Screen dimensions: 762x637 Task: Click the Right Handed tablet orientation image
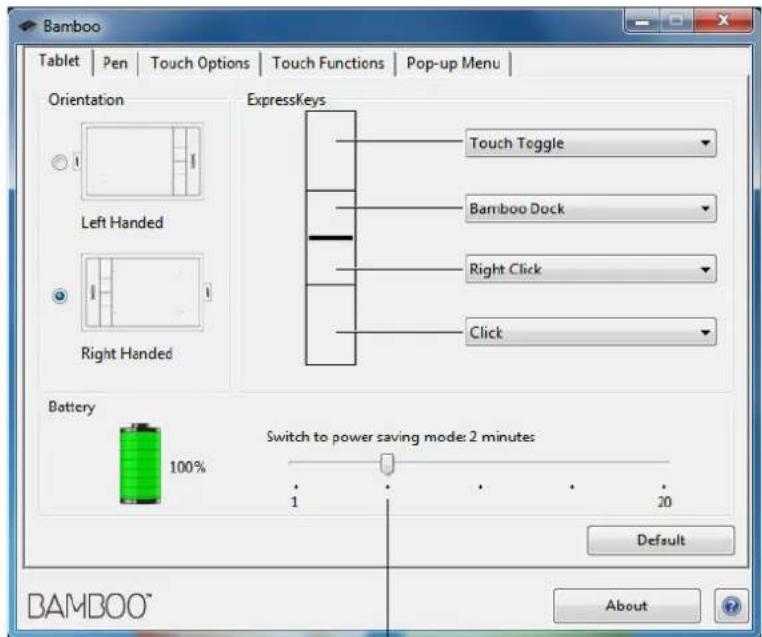tap(142, 293)
